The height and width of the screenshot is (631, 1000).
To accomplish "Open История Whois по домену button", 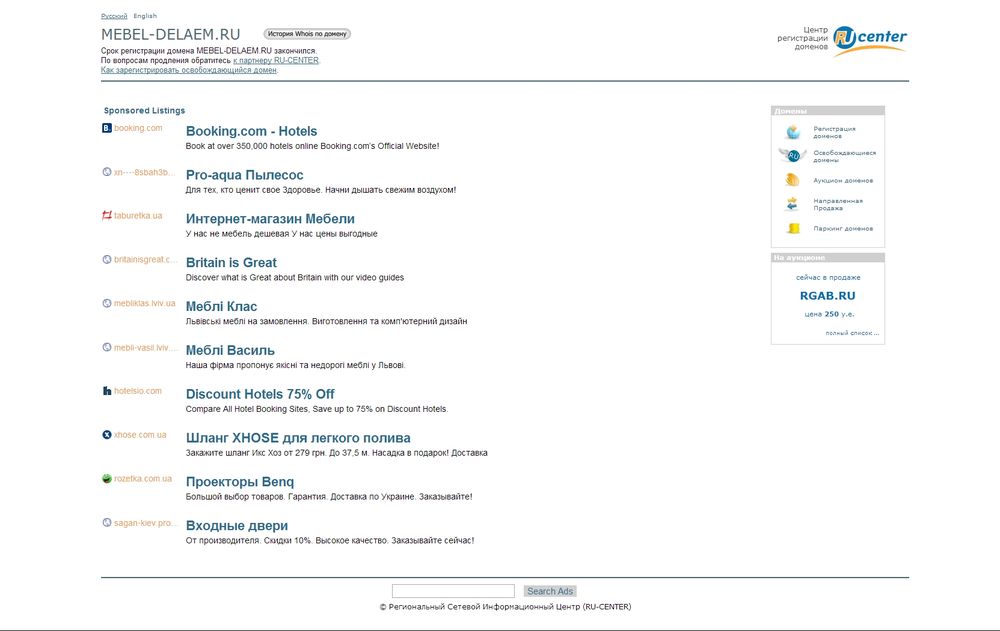I will (x=307, y=34).
